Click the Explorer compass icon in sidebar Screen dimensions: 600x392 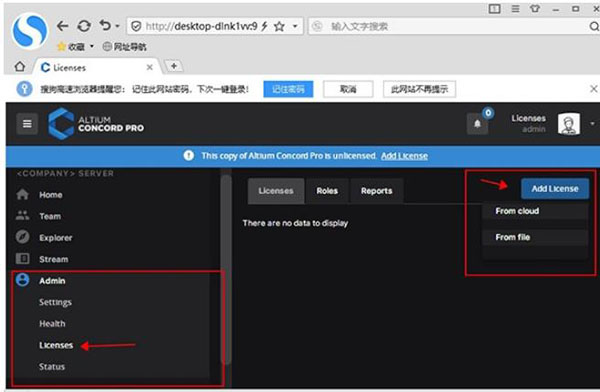pyautogui.click(x=23, y=237)
